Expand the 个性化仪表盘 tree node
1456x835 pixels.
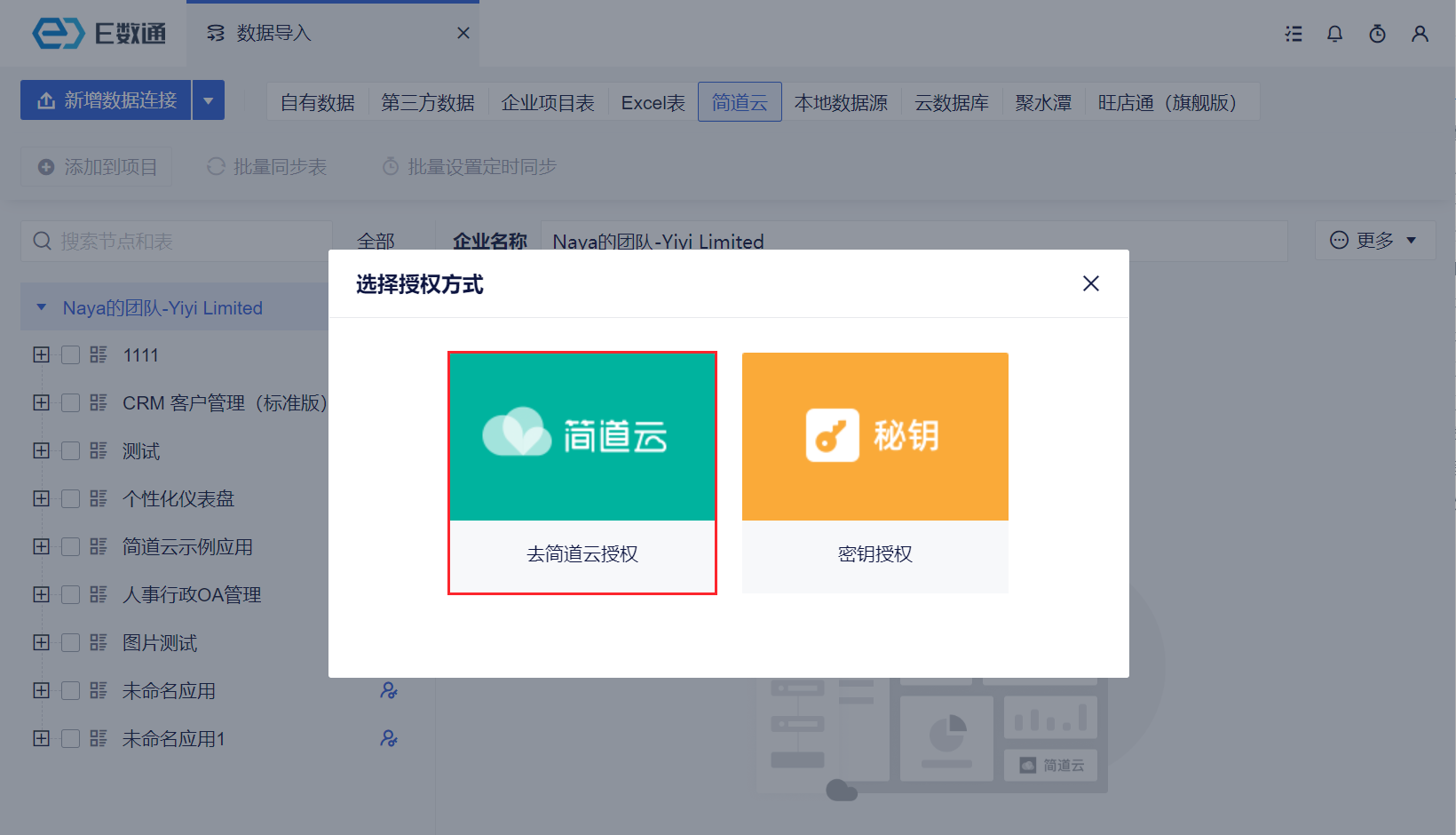coord(41,498)
